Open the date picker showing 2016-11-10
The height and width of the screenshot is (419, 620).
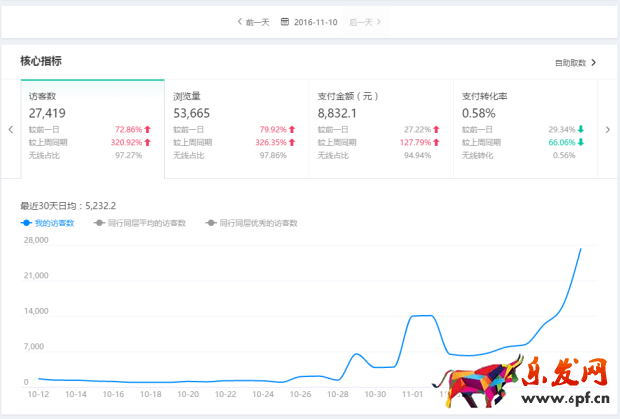coord(315,21)
